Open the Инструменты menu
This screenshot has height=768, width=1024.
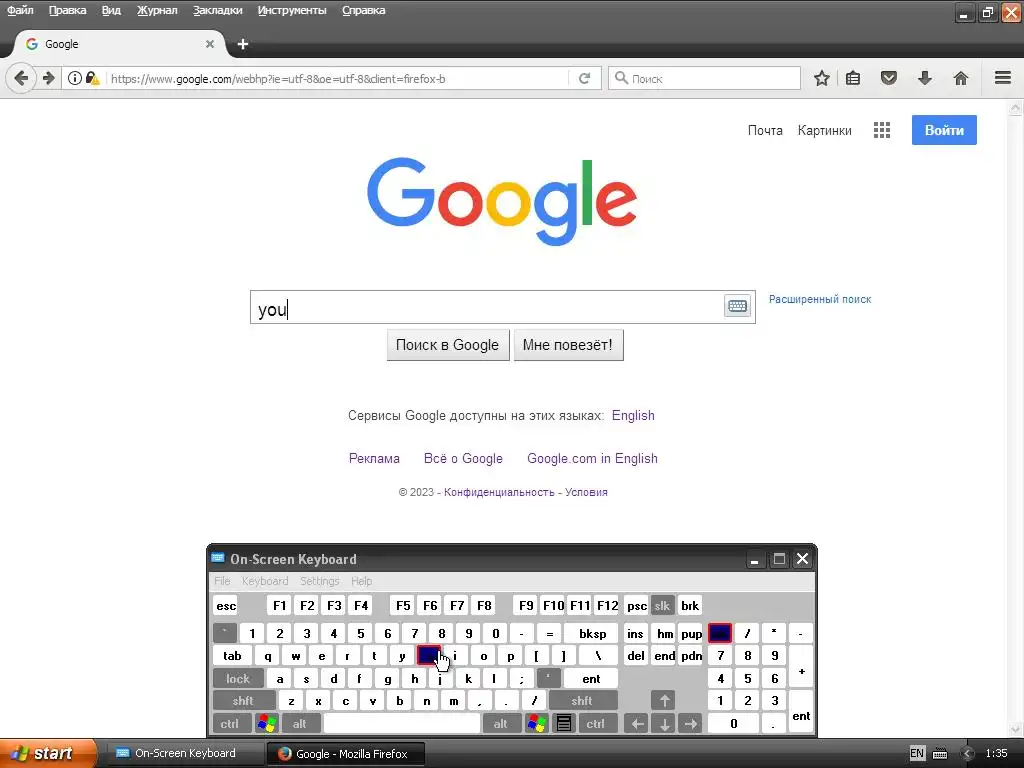click(292, 10)
